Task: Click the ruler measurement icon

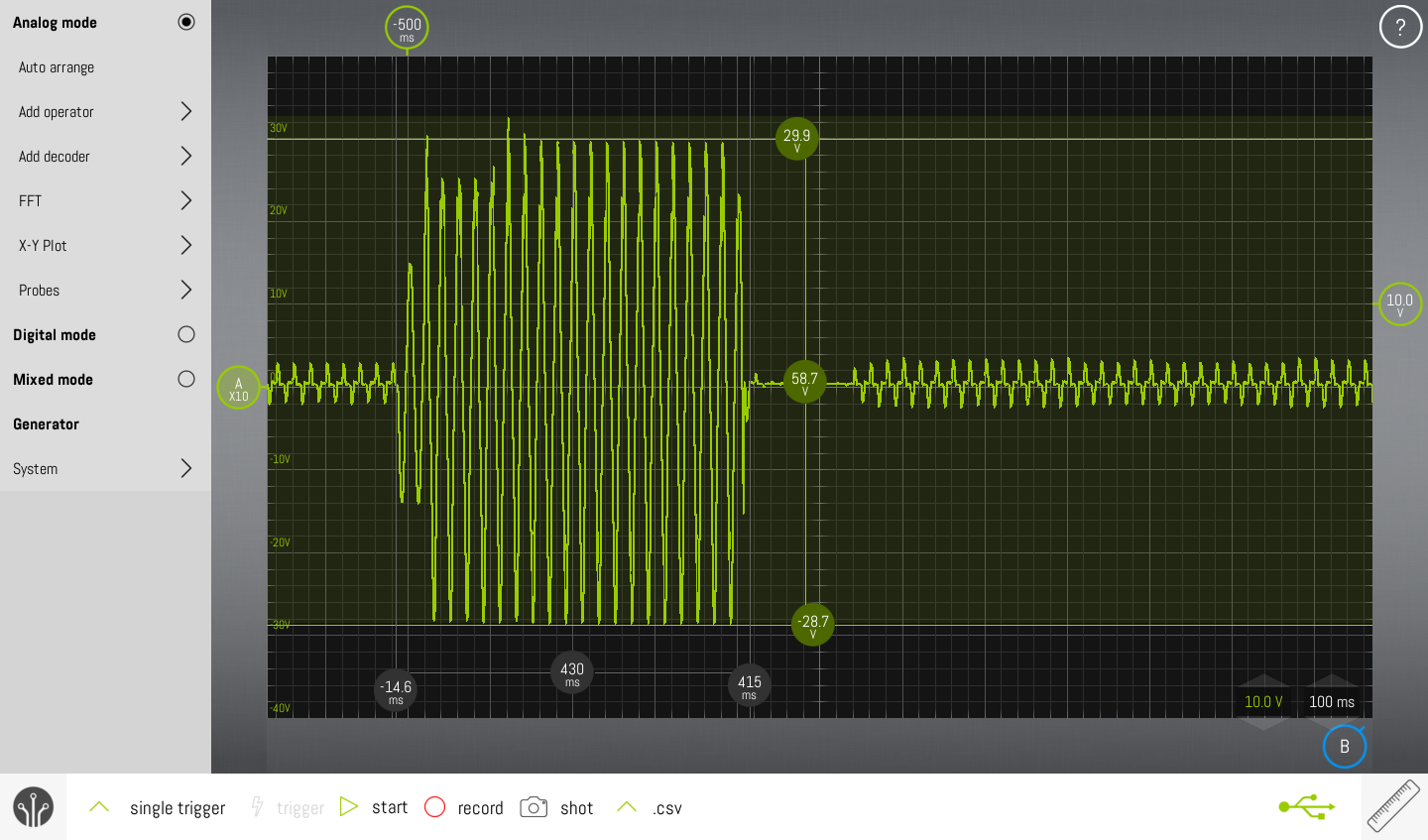Action: [x=1393, y=805]
